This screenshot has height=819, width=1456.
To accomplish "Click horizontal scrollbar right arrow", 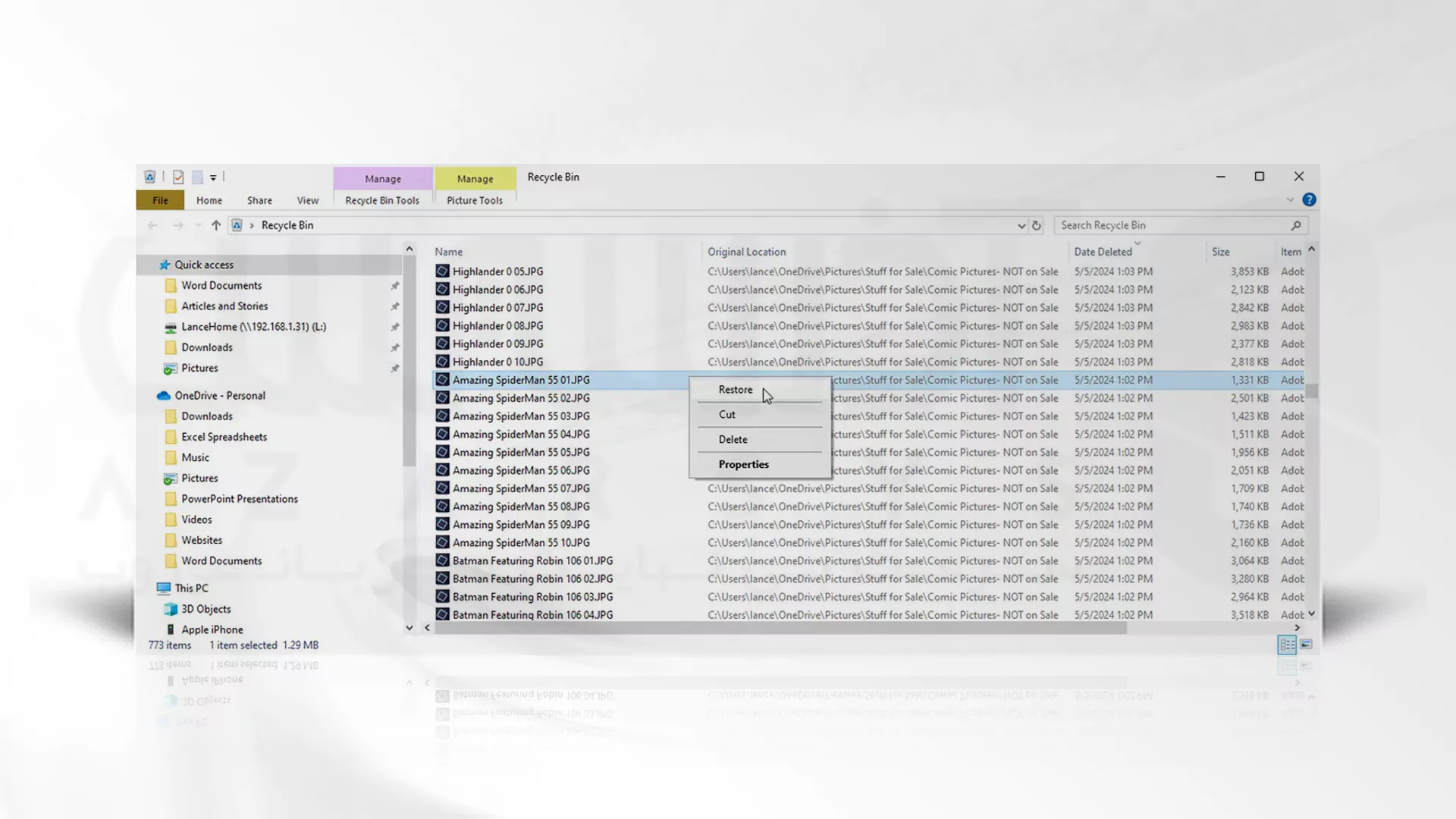I will pos(1297,628).
